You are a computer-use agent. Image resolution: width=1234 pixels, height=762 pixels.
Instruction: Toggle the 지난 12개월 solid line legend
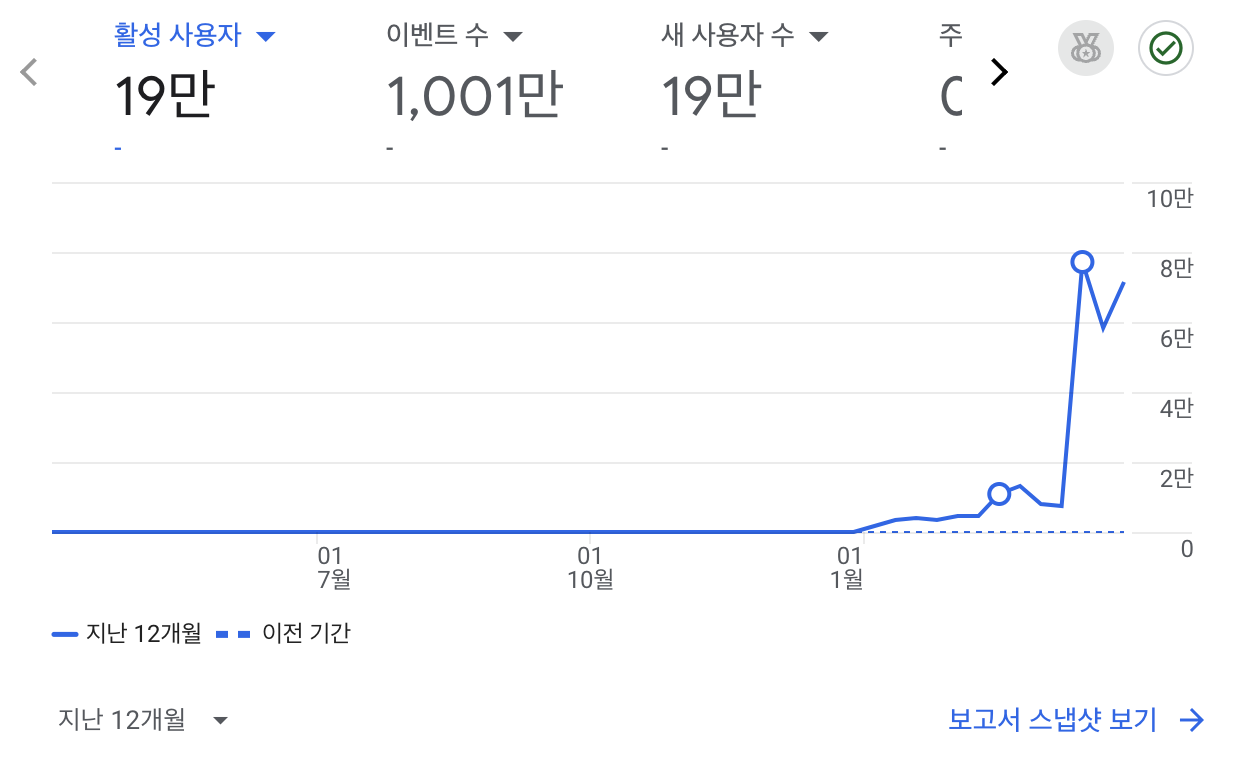[127, 633]
